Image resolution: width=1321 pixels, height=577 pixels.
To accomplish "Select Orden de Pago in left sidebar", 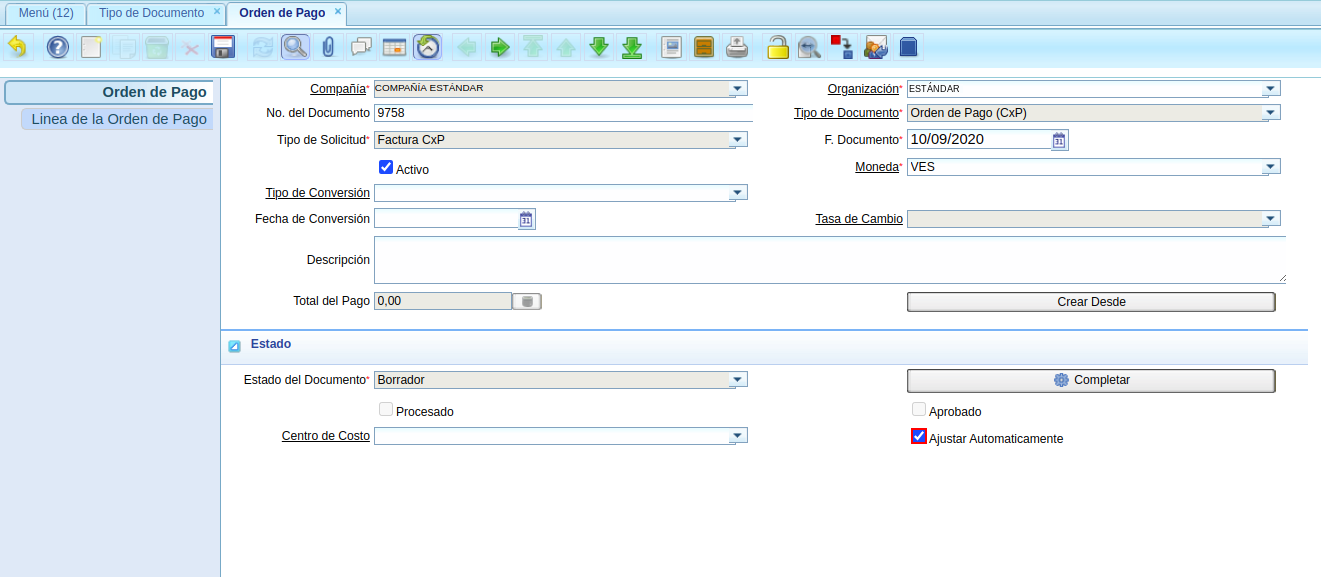I will pos(109,92).
